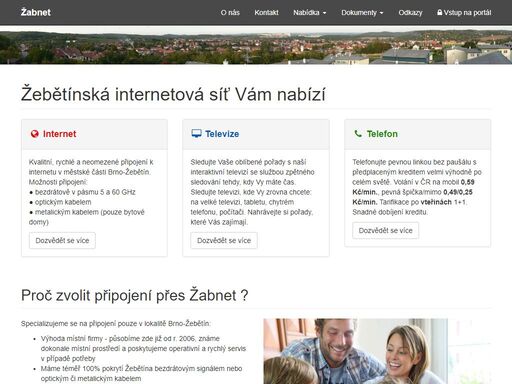Viewport: 512px width, 384px height.
Task: Click the bullet 'metalickým kabelem (pouze bytové'
Action: 87,212
